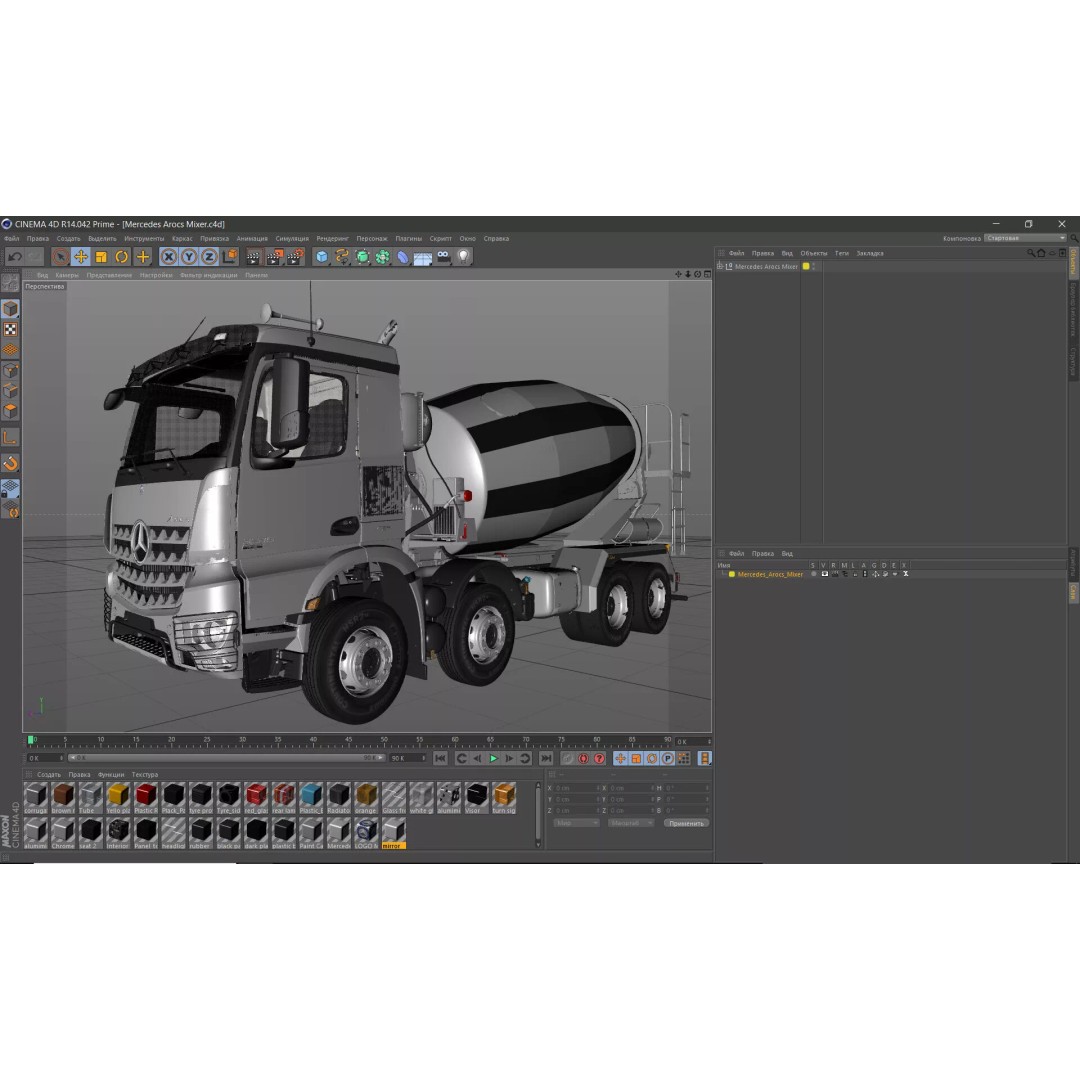The image size is (1080, 1080).
Task: Open the Файл menu in main menu bar
Action: click(x=12, y=239)
